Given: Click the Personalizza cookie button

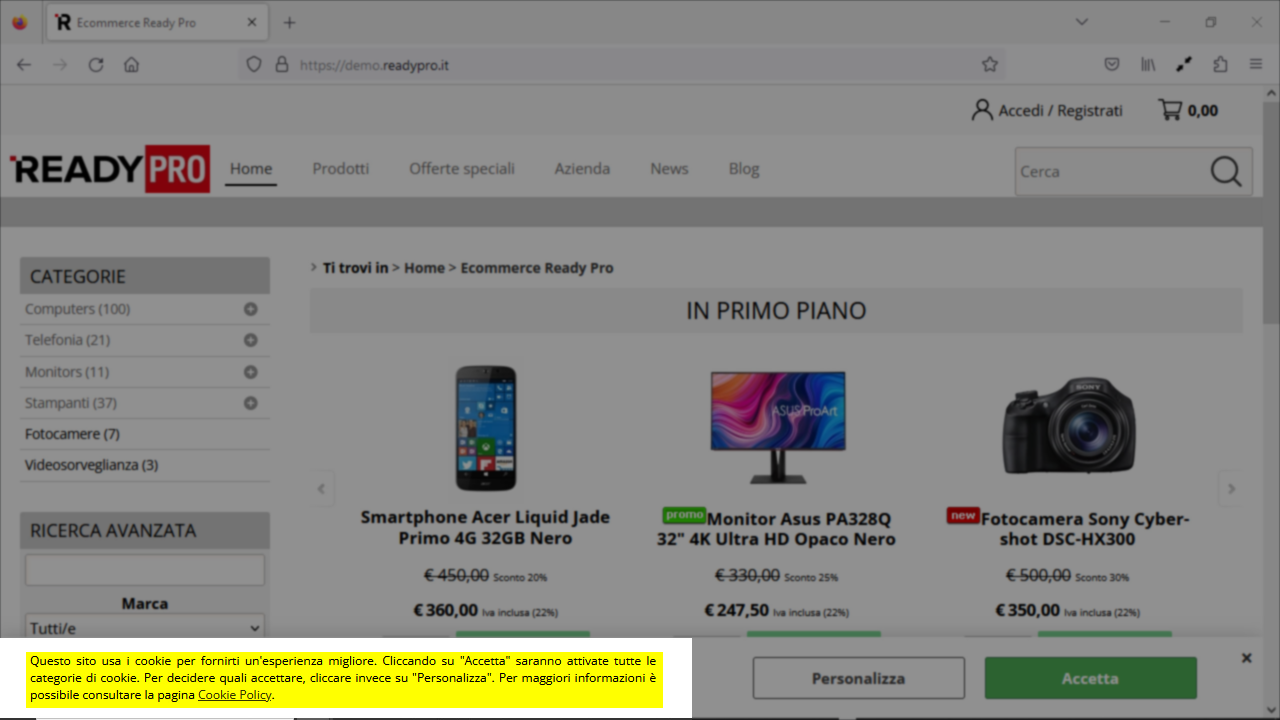Looking at the screenshot, I should point(858,678).
